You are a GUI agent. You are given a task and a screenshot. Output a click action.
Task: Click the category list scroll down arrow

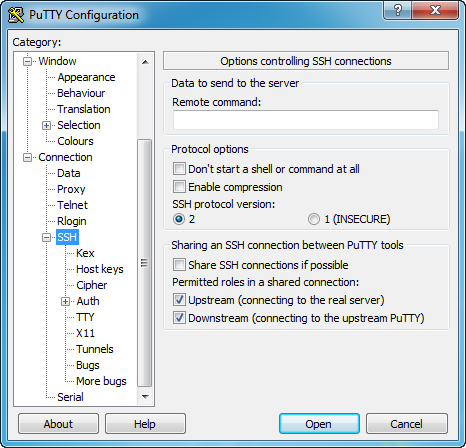pyautogui.click(x=145, y=397)
